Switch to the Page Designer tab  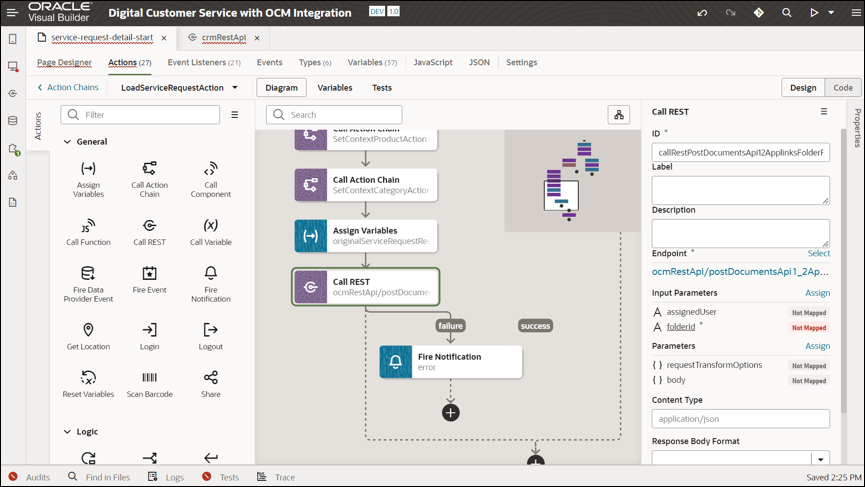tap(64, 62)
